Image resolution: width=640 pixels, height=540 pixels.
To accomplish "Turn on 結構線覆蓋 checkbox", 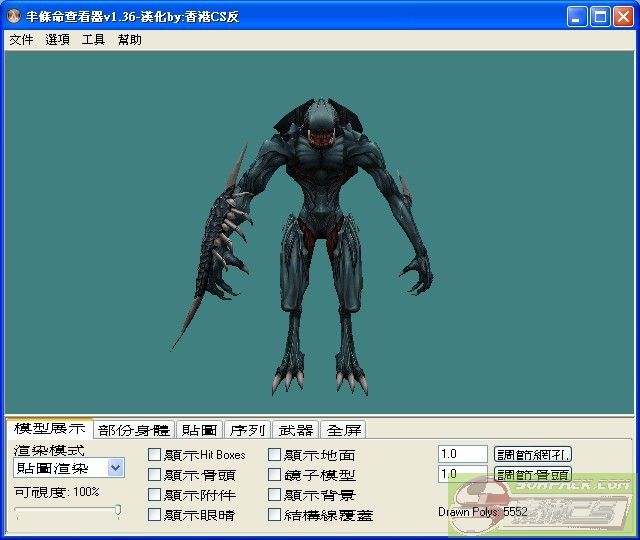I will [x=275, y=515].
